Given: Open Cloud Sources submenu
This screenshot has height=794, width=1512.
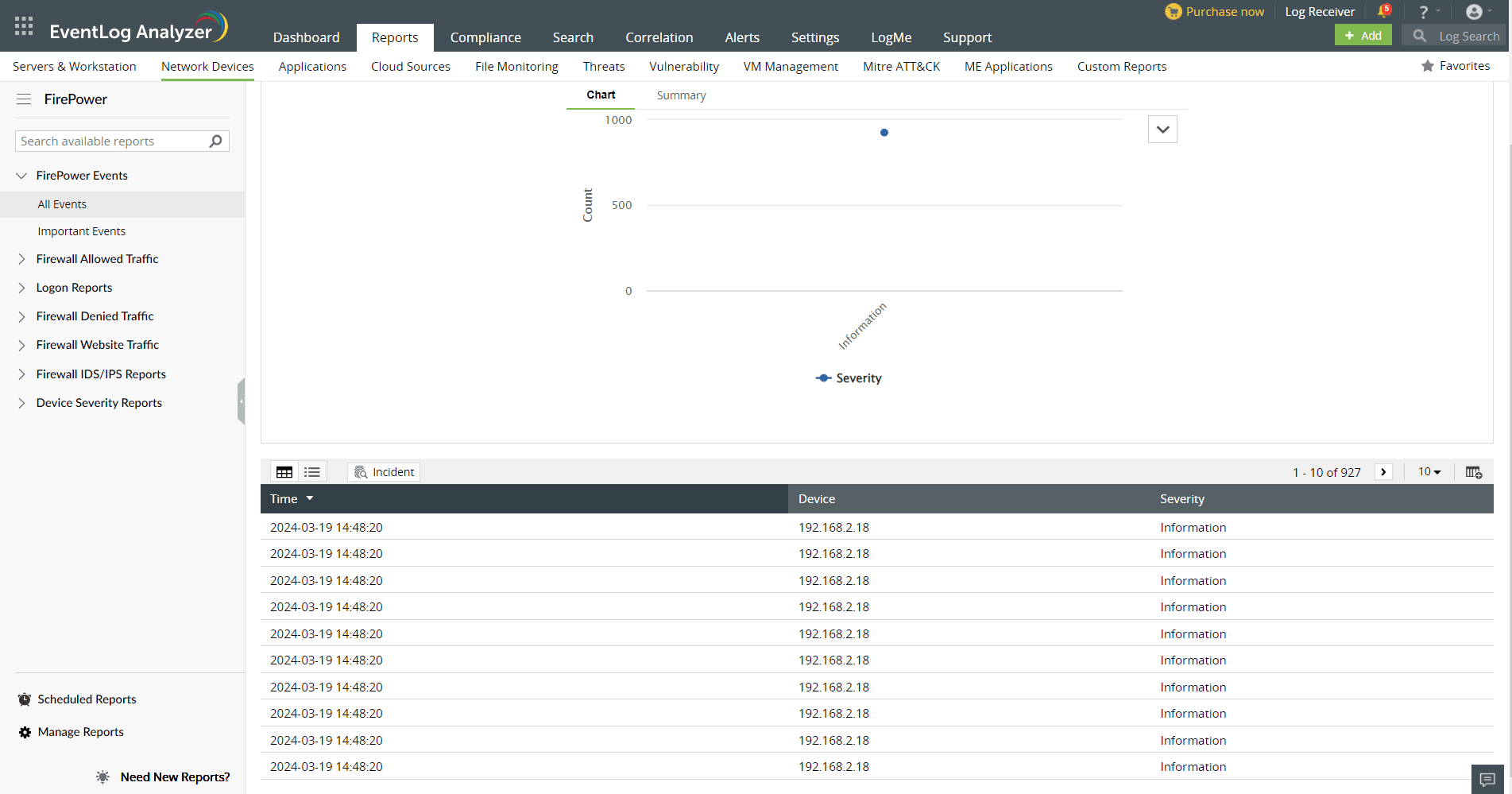Looking at the screenshot, I should 411,67.
